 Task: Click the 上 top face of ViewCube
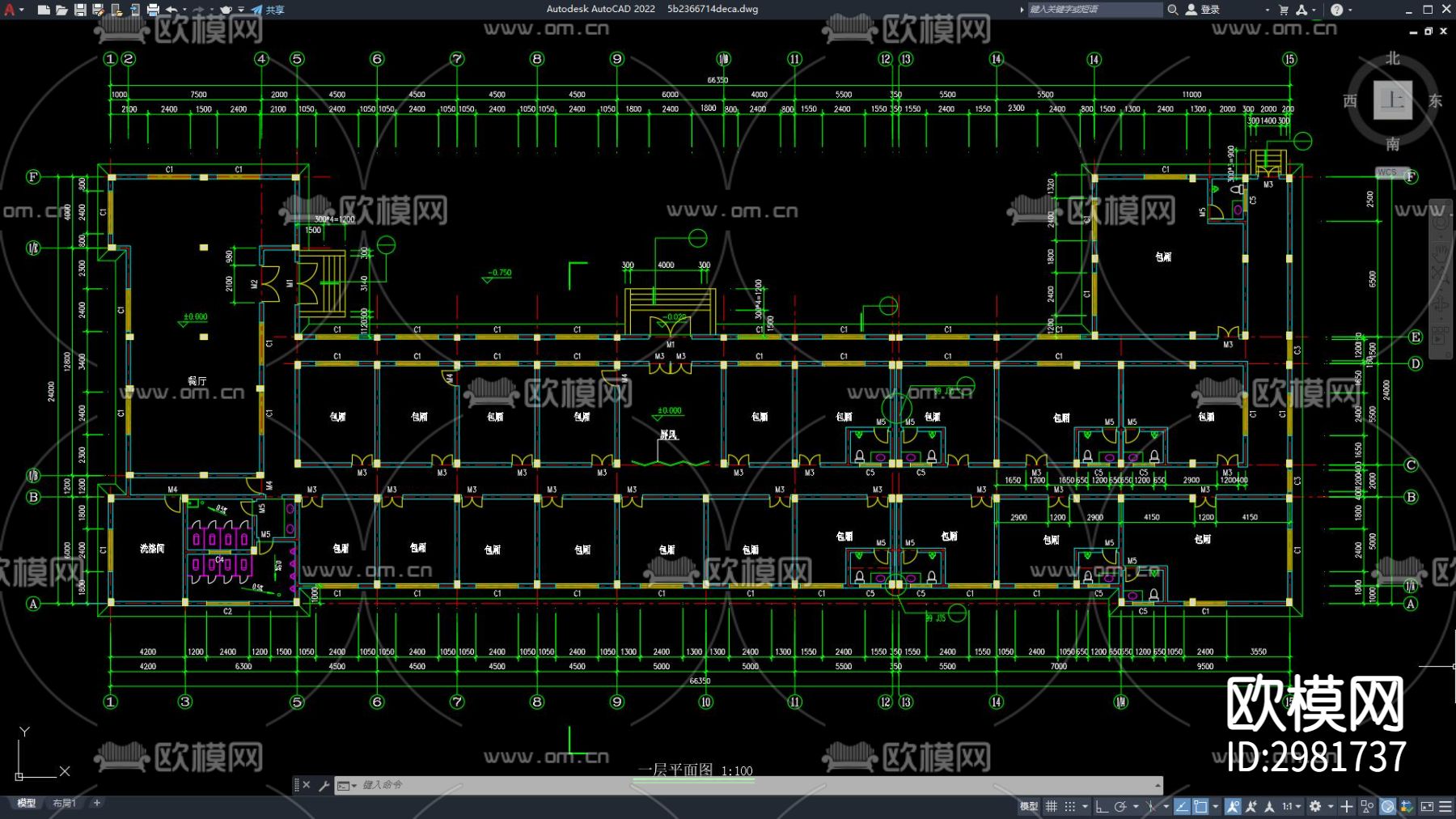[x=1392, y=100]
